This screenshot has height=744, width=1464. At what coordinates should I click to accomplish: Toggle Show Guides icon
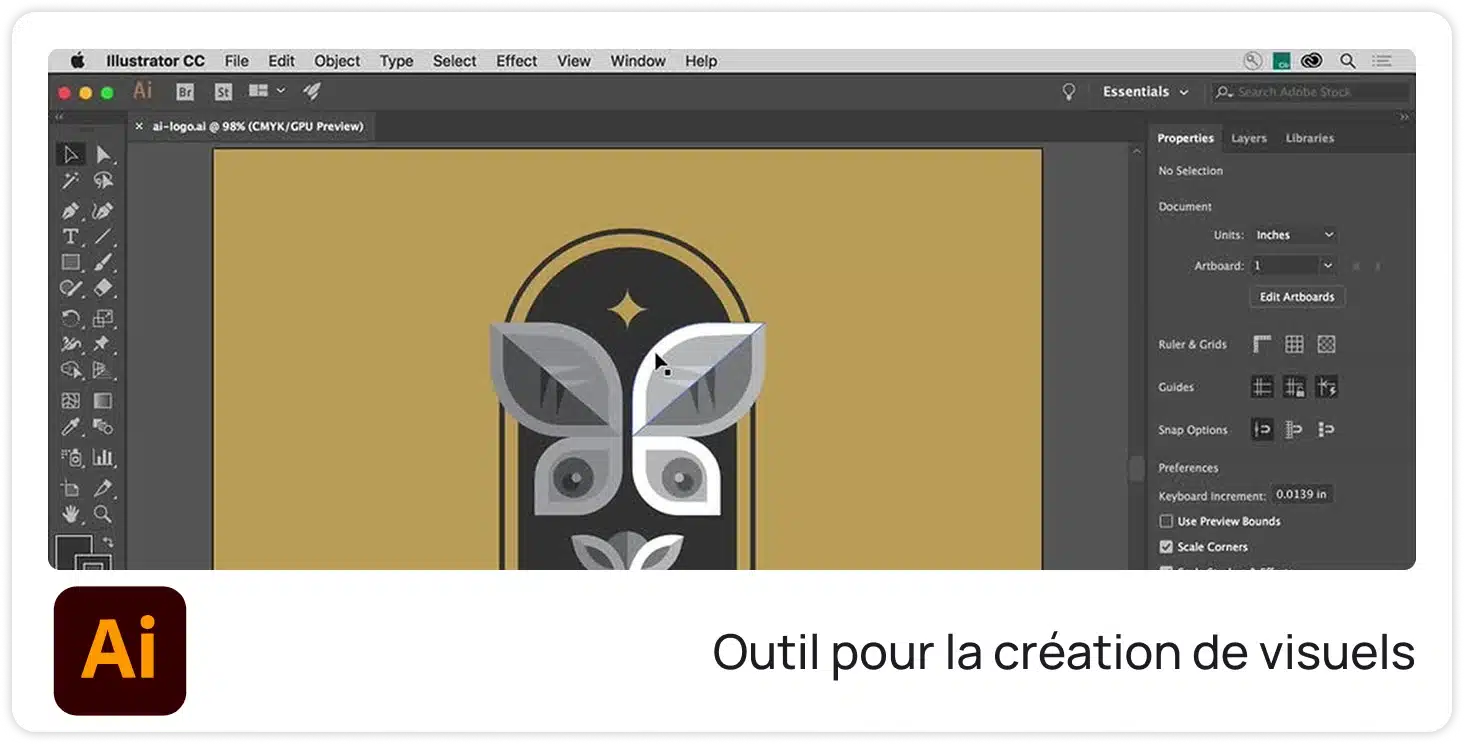pos(1263,387)
